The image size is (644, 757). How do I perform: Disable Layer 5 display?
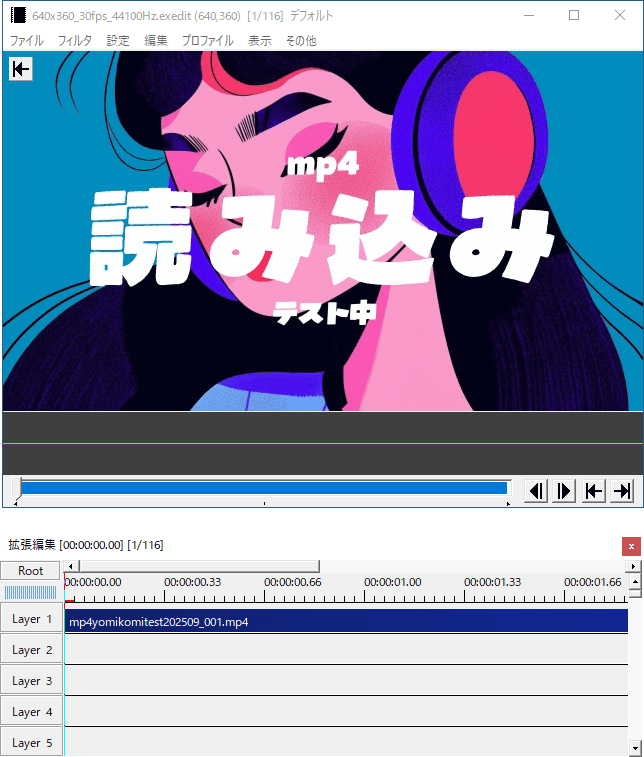pos(32,743)
